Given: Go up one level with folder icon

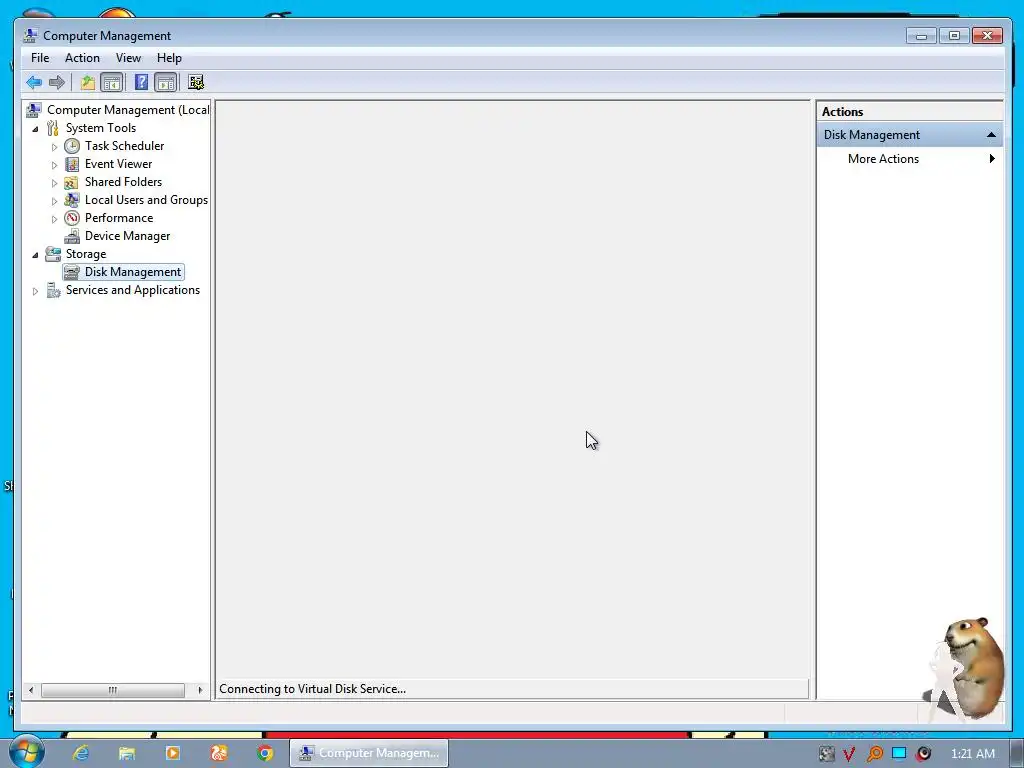Looking at the screenshot, I should pos(88,82).
